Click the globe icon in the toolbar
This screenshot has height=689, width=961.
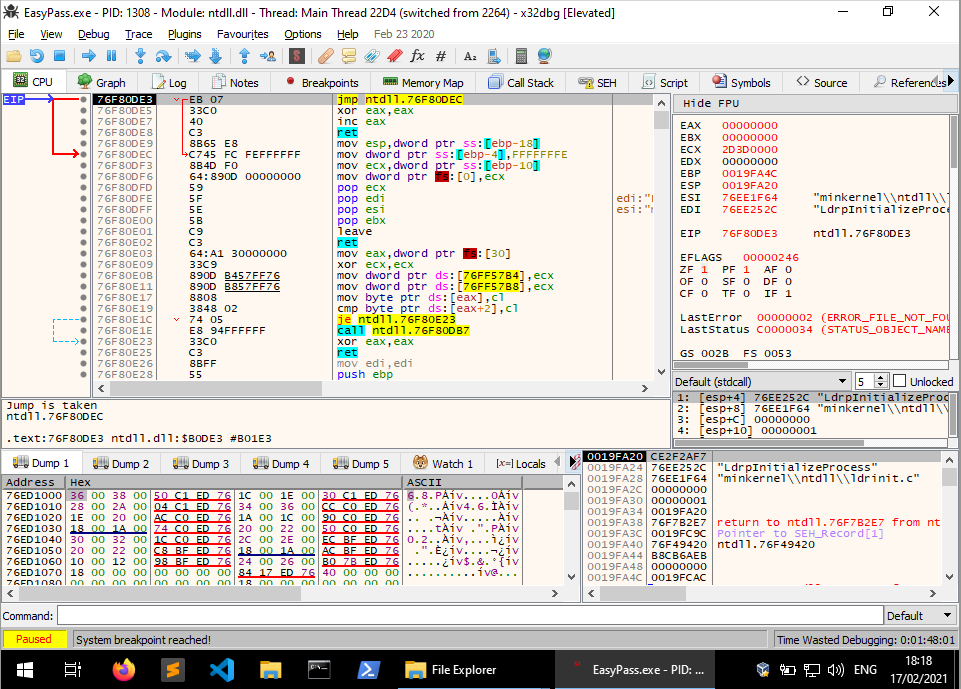pos(544,56)
